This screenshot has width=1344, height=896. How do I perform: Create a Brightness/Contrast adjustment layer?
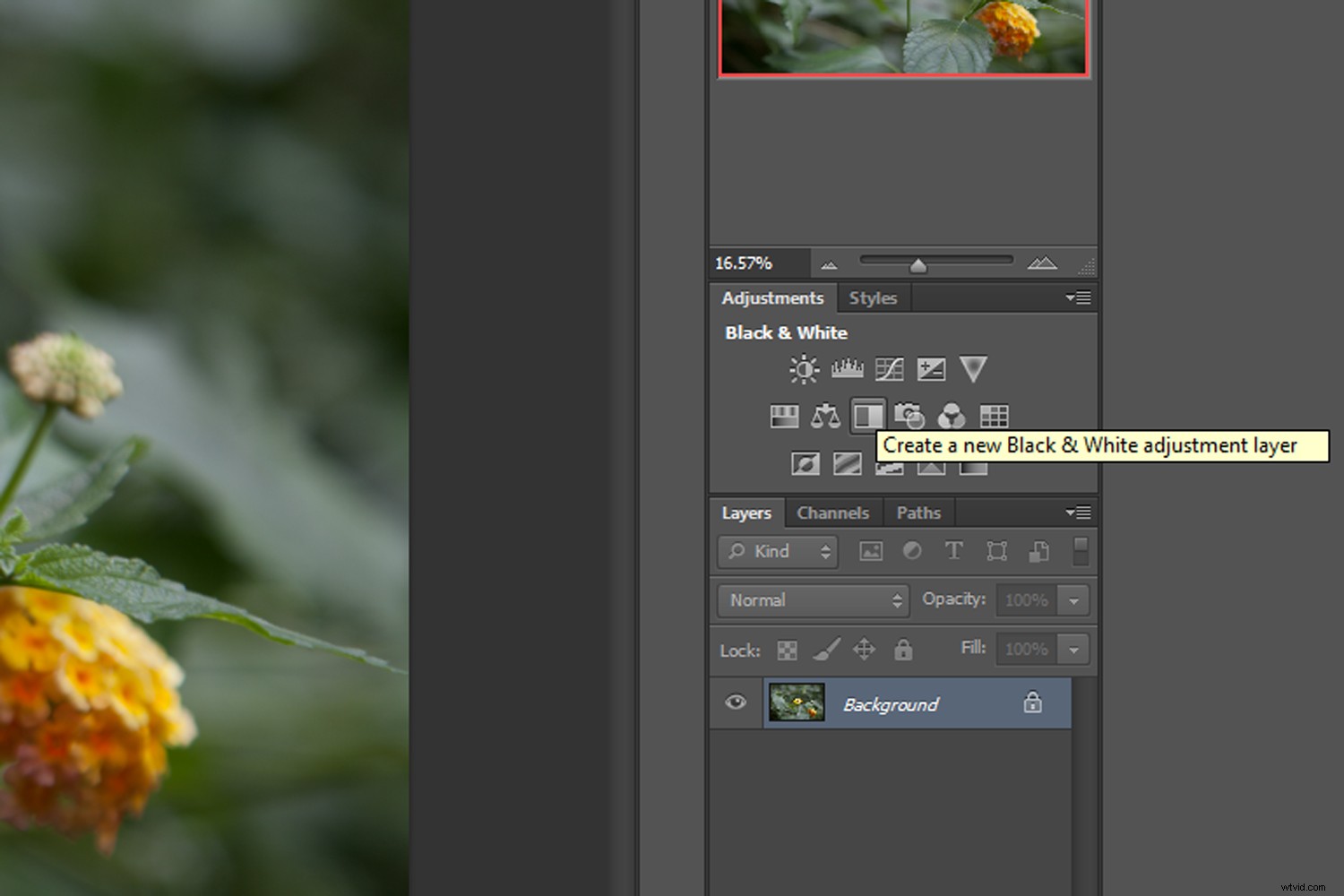click(x=804, y=368)
